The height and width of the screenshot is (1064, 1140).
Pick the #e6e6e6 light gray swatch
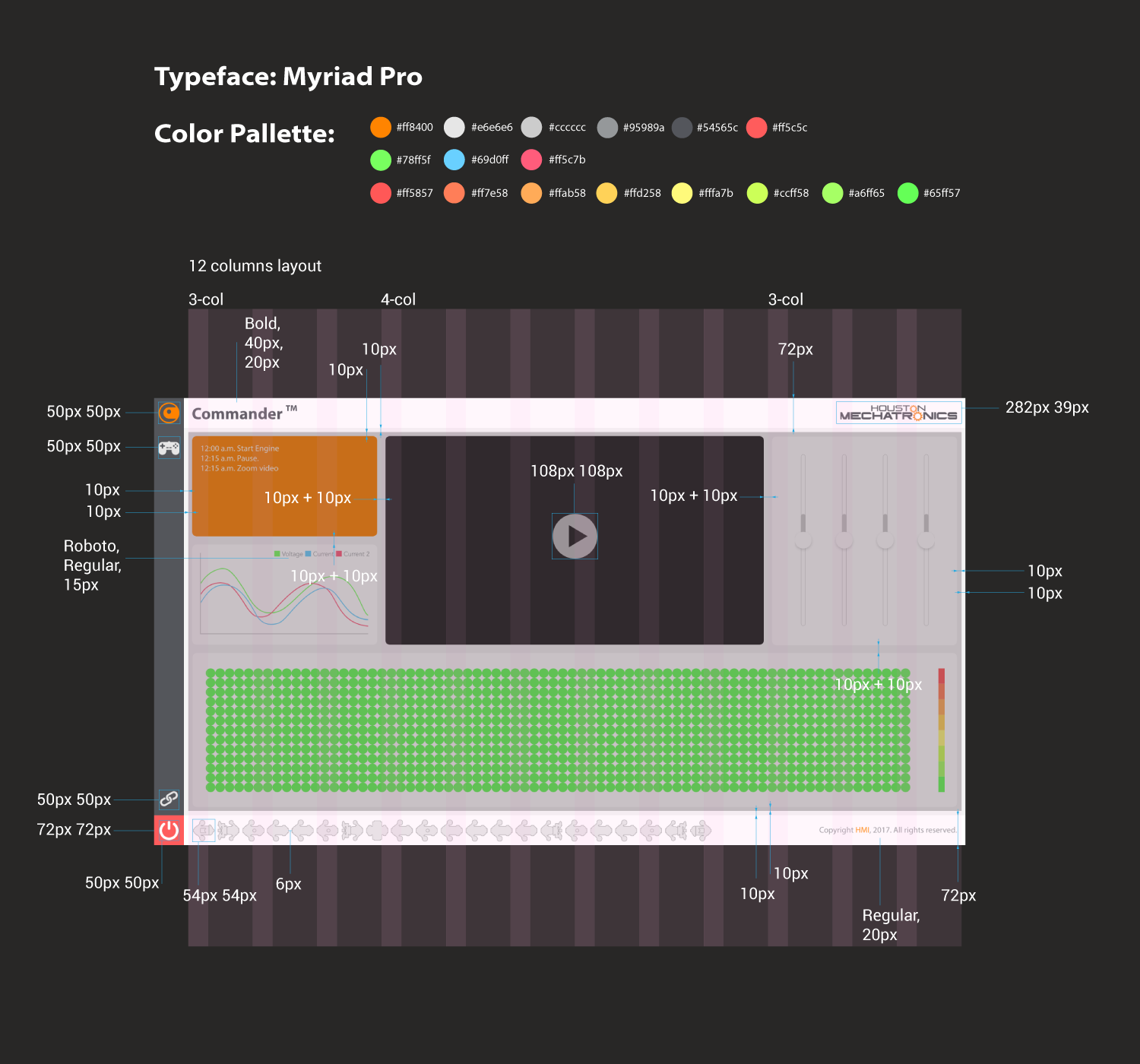pos(454,127)
